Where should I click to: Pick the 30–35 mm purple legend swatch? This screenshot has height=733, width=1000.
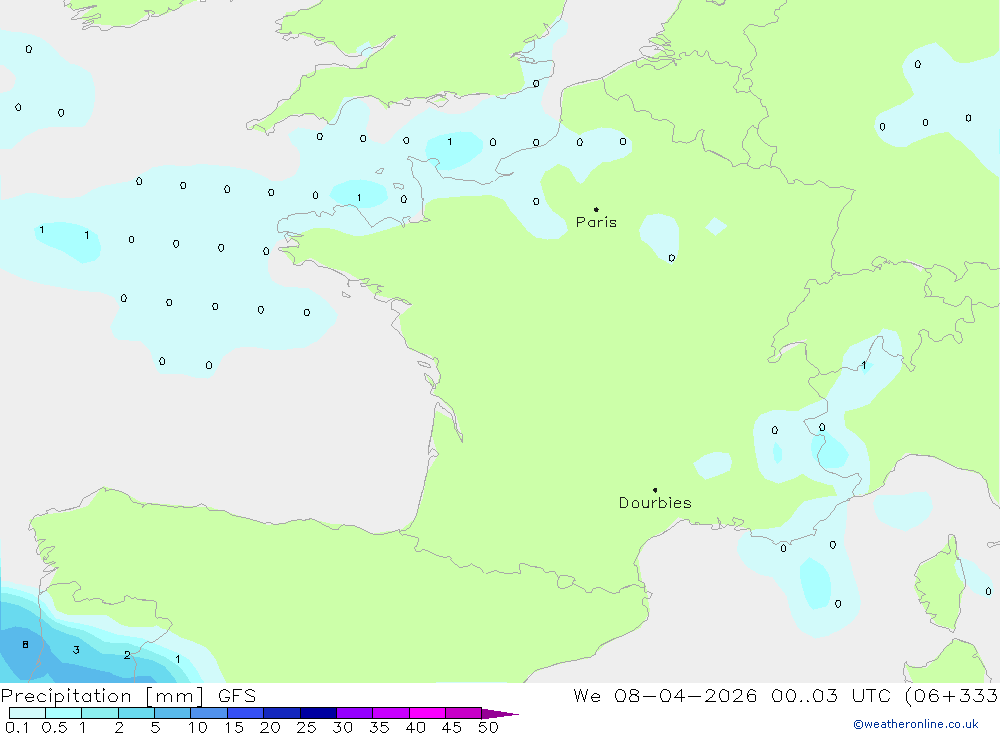point(354,713)
